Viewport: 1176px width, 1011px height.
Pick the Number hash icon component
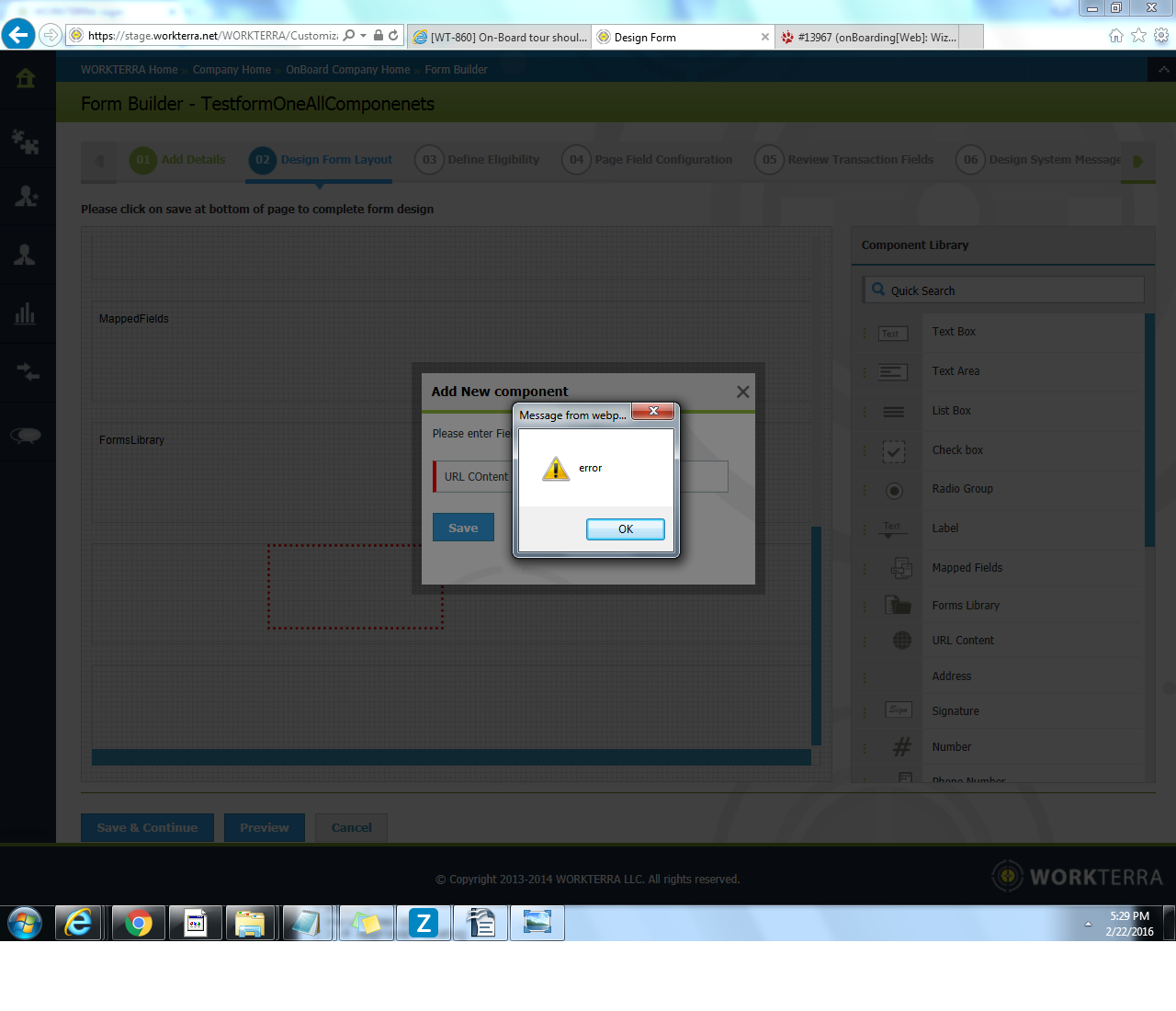click(901, 747)
